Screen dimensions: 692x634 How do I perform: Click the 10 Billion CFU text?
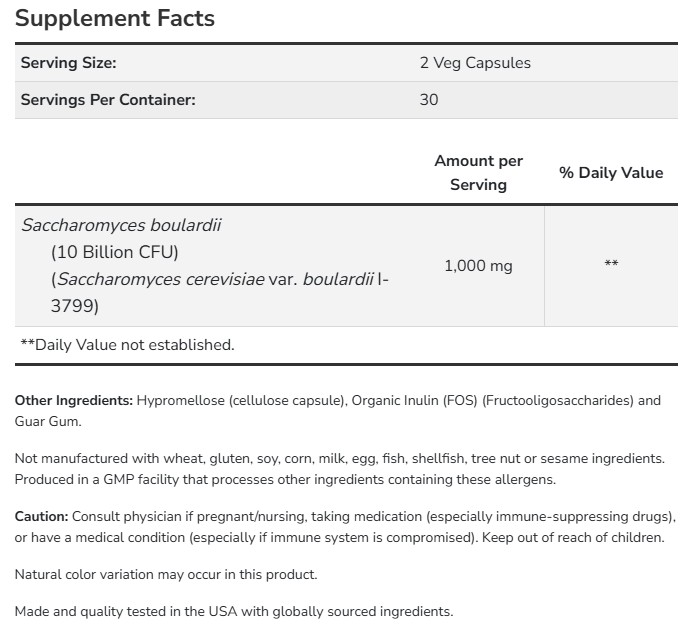tap(114, 251)
